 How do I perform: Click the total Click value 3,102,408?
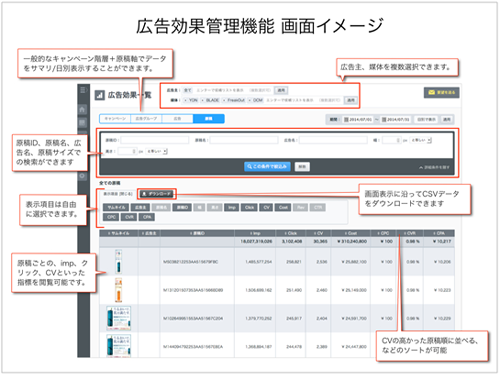[292, 241]
